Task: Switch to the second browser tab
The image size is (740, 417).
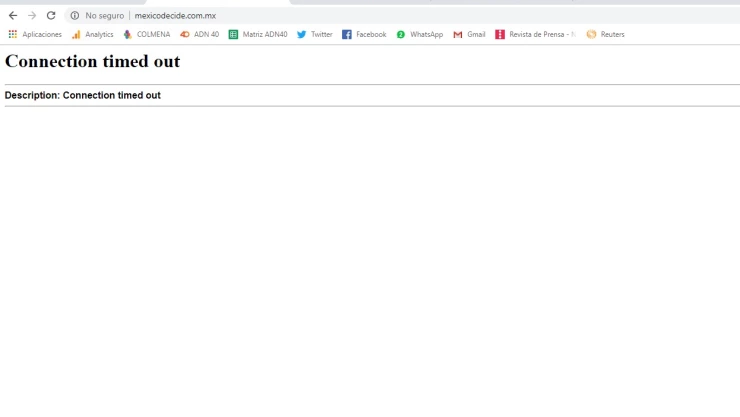Action: pyautogui.click(x=400, y=2)
